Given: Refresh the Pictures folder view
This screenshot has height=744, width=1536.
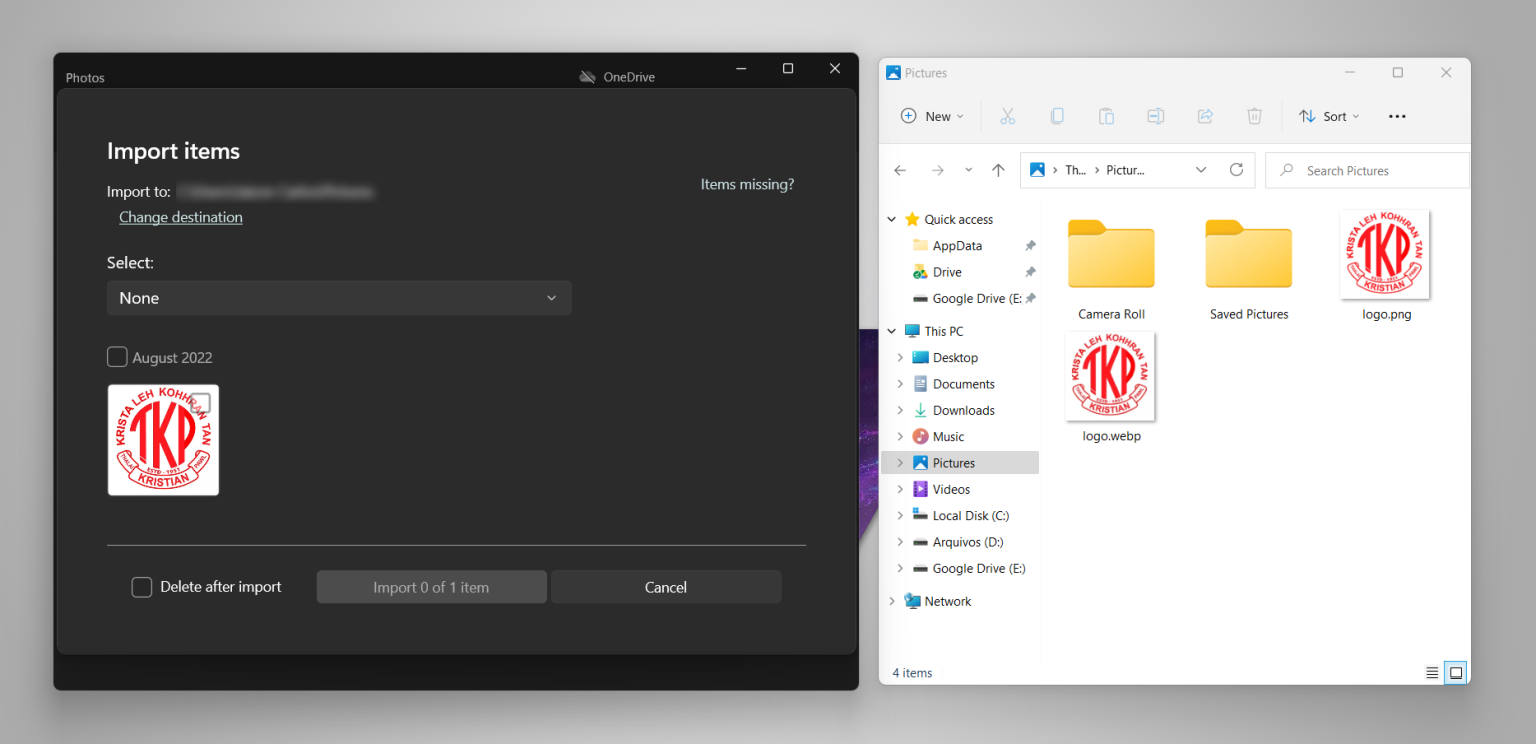Looking at the screenshot, I should (x=1236, y=170).
